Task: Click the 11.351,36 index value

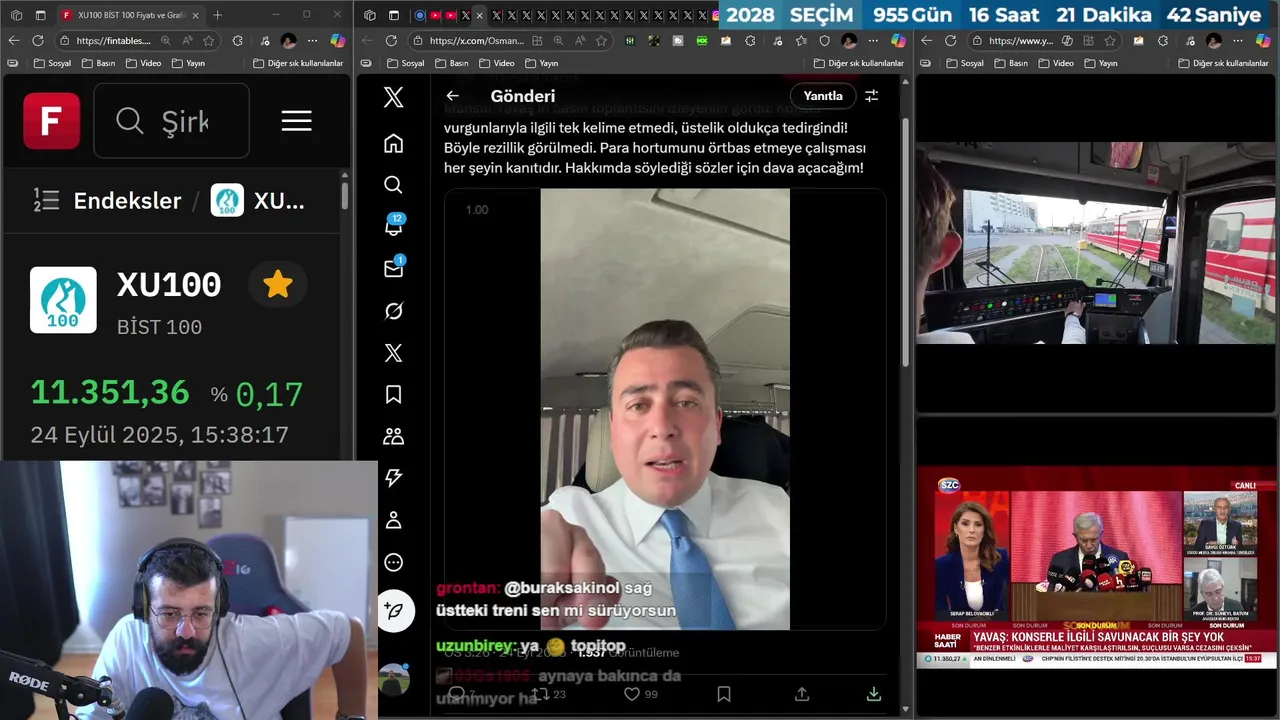Action: [x=110, y=392]
